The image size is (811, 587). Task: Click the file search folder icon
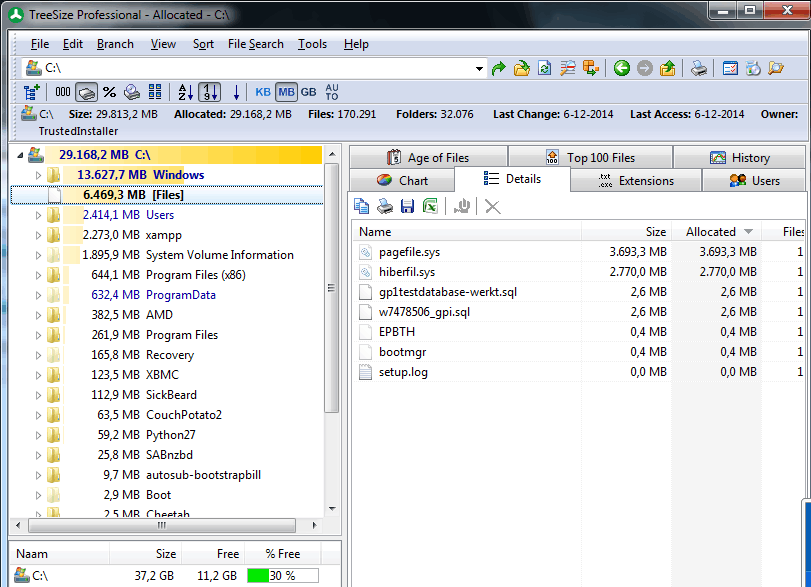coord(776,68)
